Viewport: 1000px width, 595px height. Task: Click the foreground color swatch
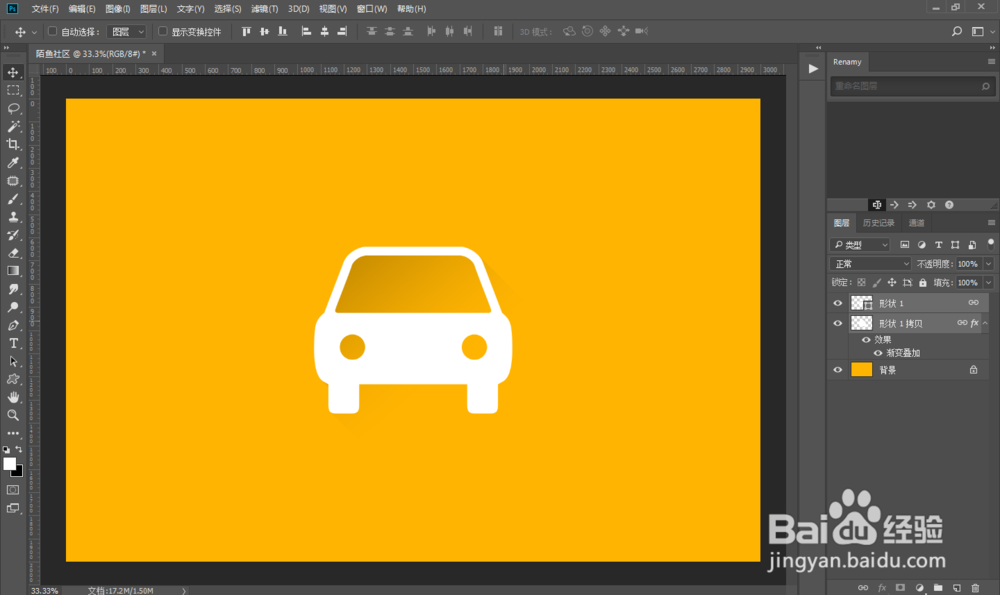pos(10,464)
